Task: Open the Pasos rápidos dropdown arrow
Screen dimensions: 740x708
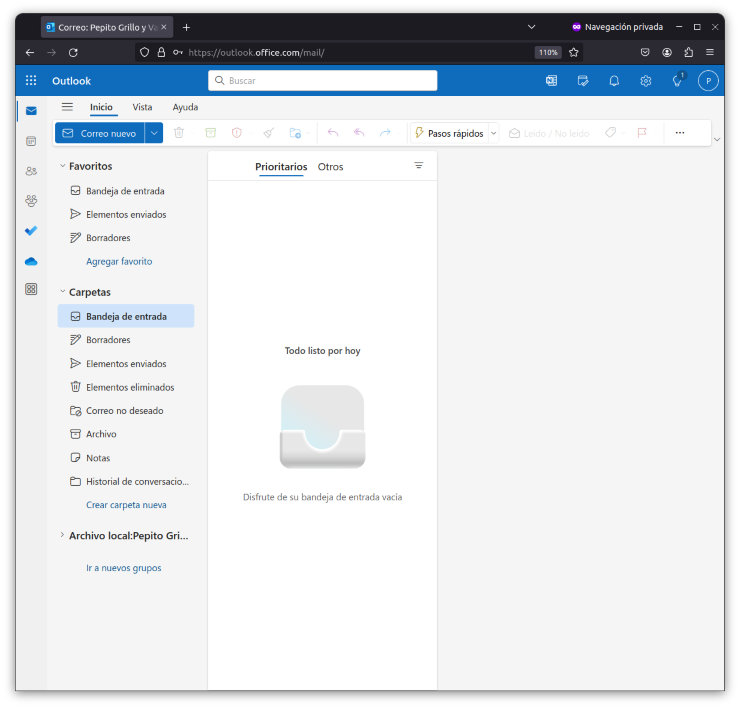Action: [x=494, y=133]
